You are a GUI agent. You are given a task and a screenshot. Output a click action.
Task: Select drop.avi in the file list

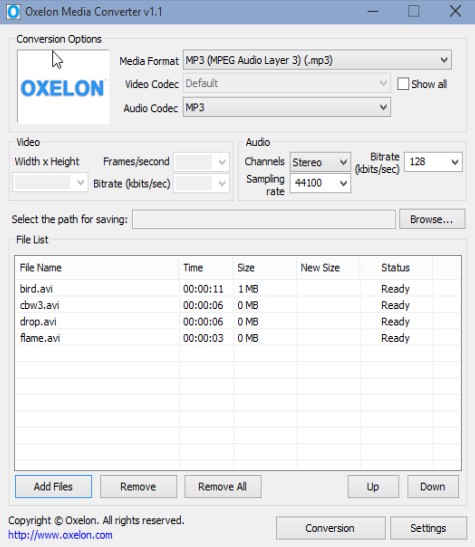coord(38,322)
